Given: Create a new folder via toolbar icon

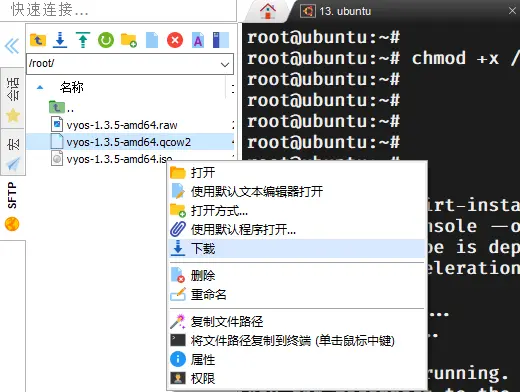Looking at the screenshot, I should [x=129, y=40].
